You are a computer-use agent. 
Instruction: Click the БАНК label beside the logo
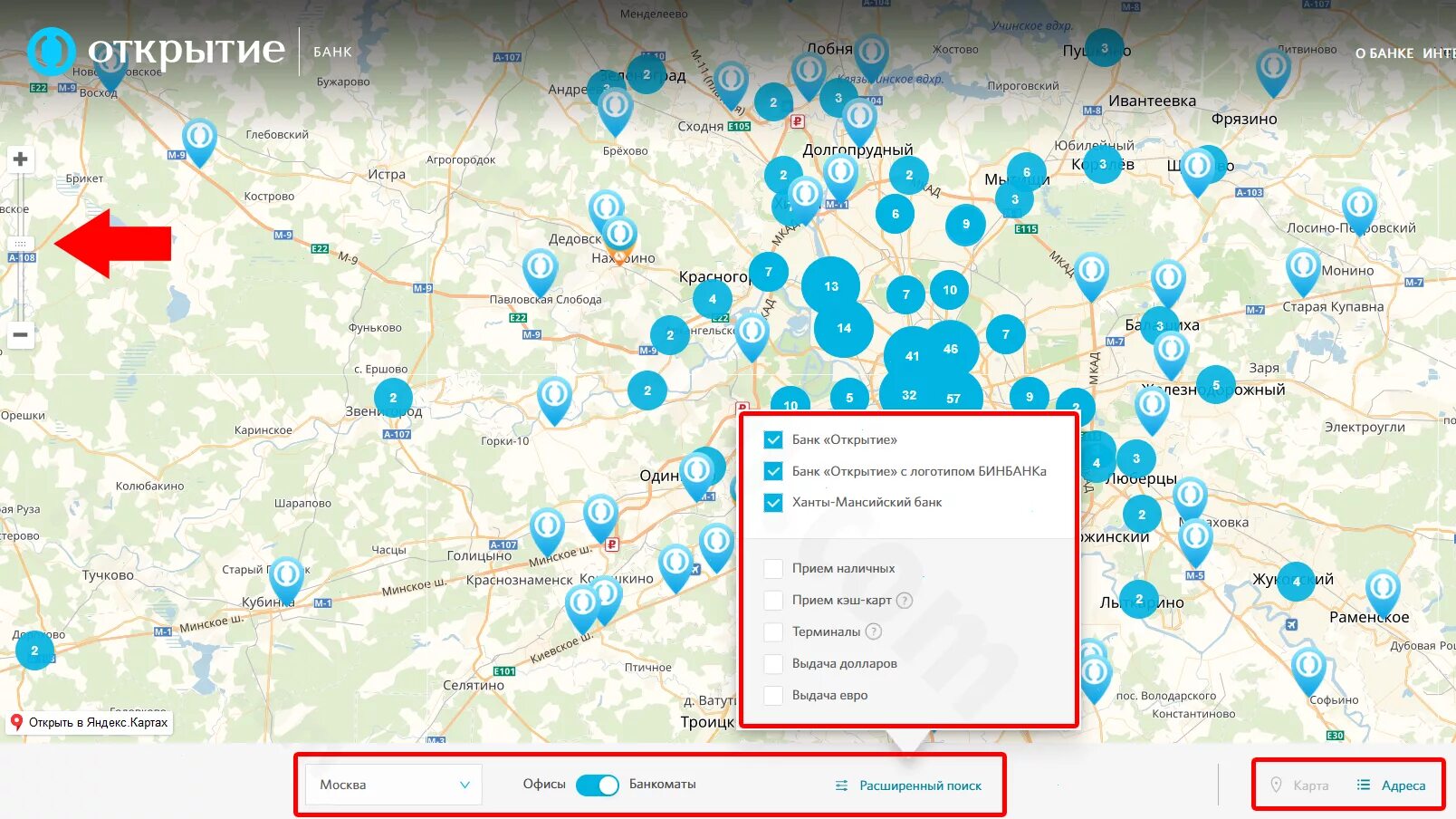(x=332, y=53)
